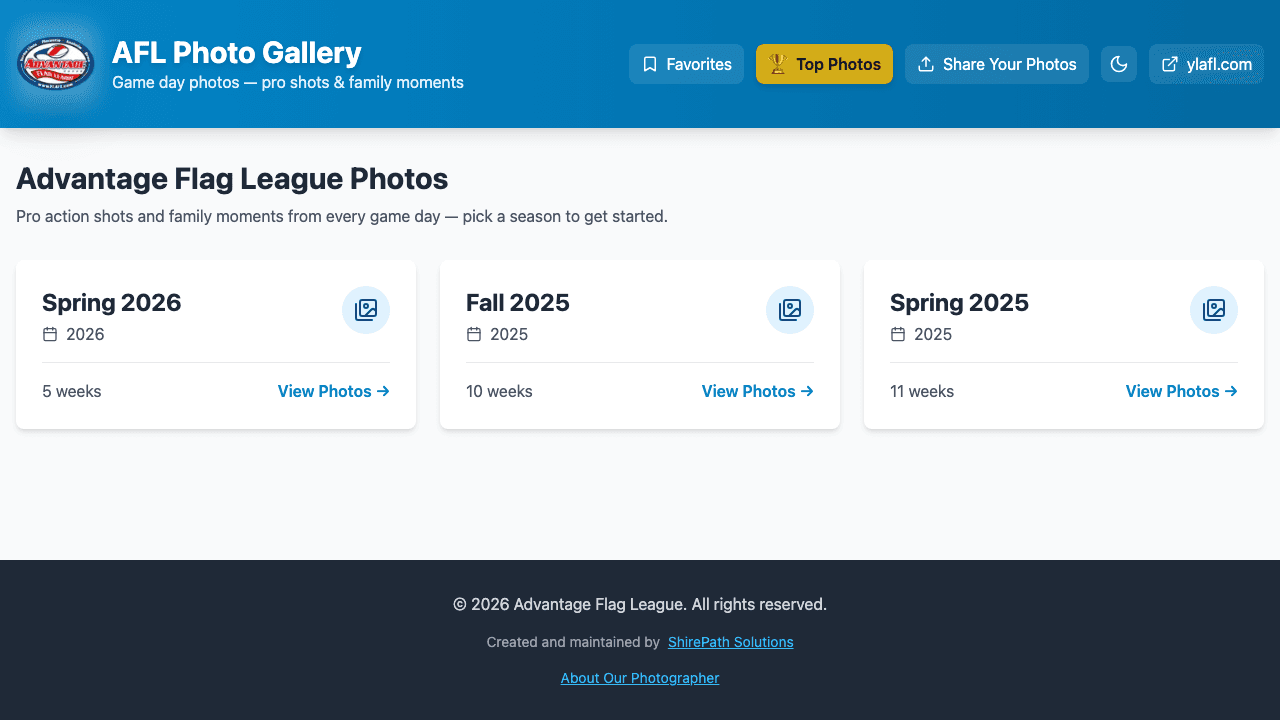Screen dimensions: 1280x720
Task: Click the bookmark icon on Favorites
Action: click(650, 64)
